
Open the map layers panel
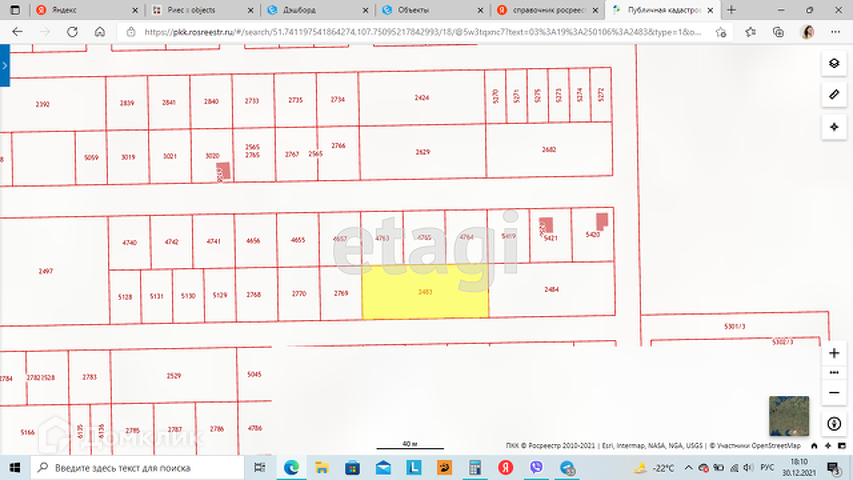pyautogui.click(x=834, y=63)
